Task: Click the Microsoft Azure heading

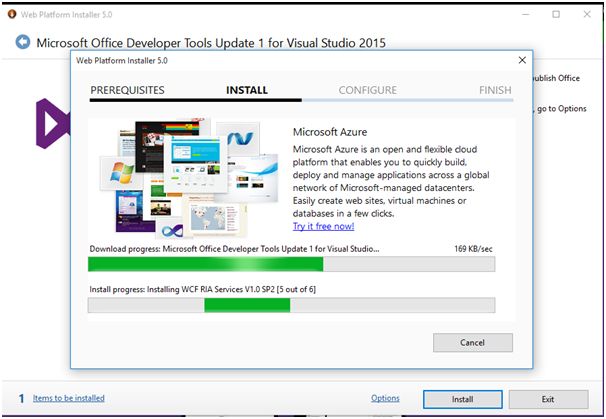Action: tap(330, 132)
